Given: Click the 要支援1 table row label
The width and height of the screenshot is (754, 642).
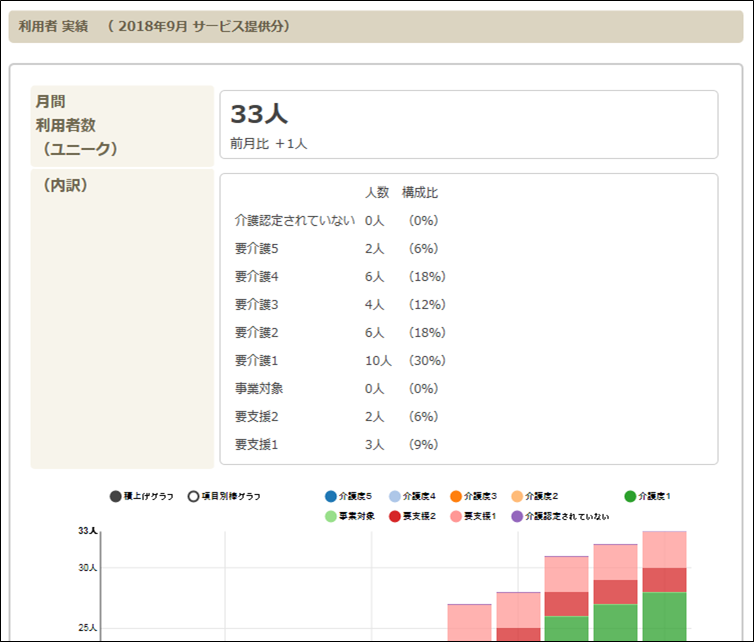Looking at the screenshot, I should (x=257, y=444).
